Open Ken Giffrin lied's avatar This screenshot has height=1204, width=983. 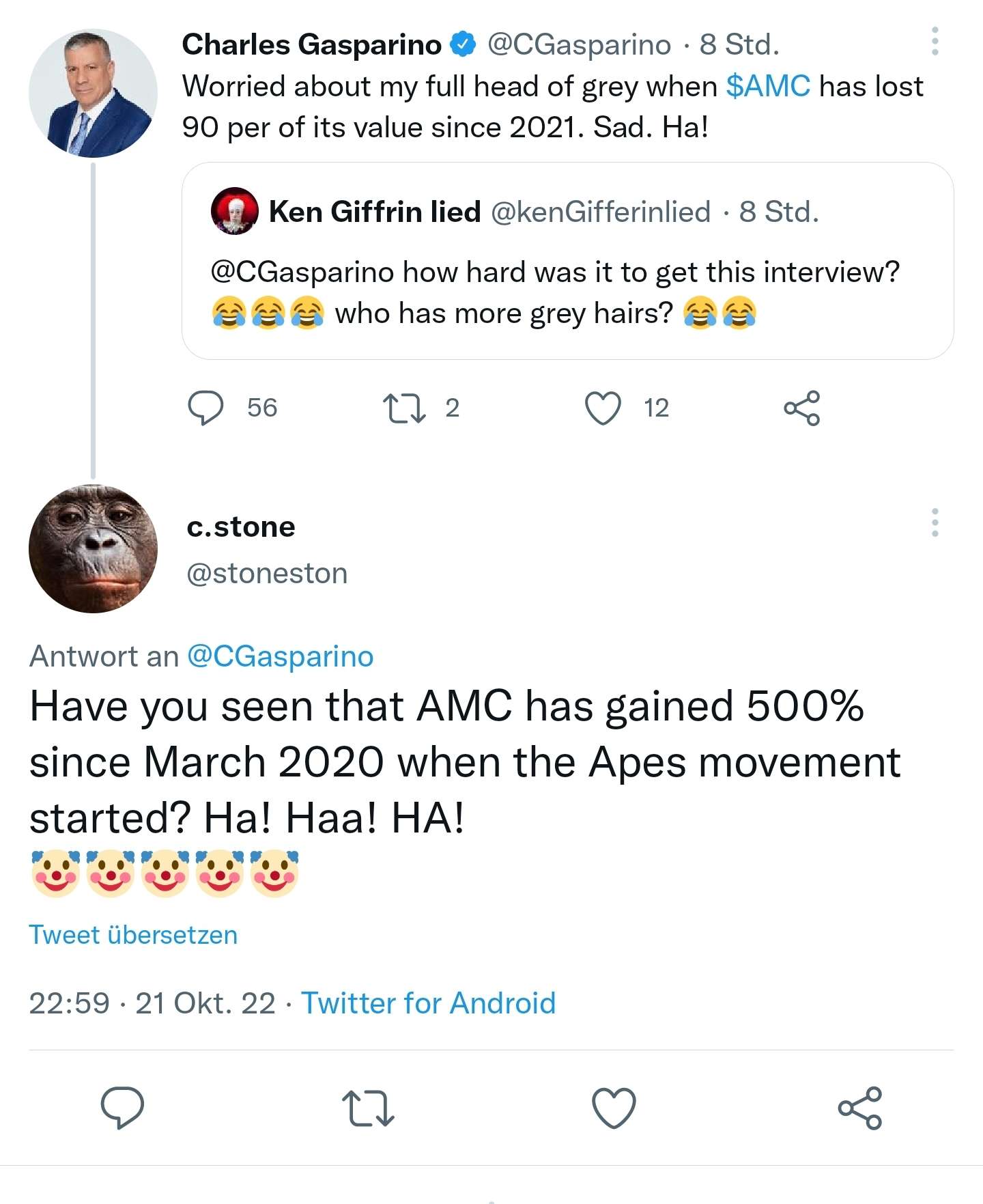[234, 211]
